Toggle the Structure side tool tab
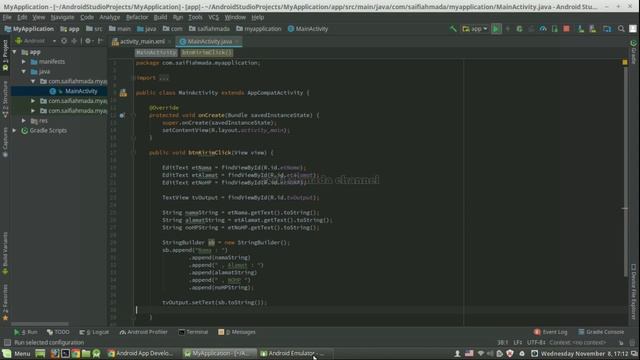This screenshot has height=360, width=640. pyautogui.click(x=5, y=100)
